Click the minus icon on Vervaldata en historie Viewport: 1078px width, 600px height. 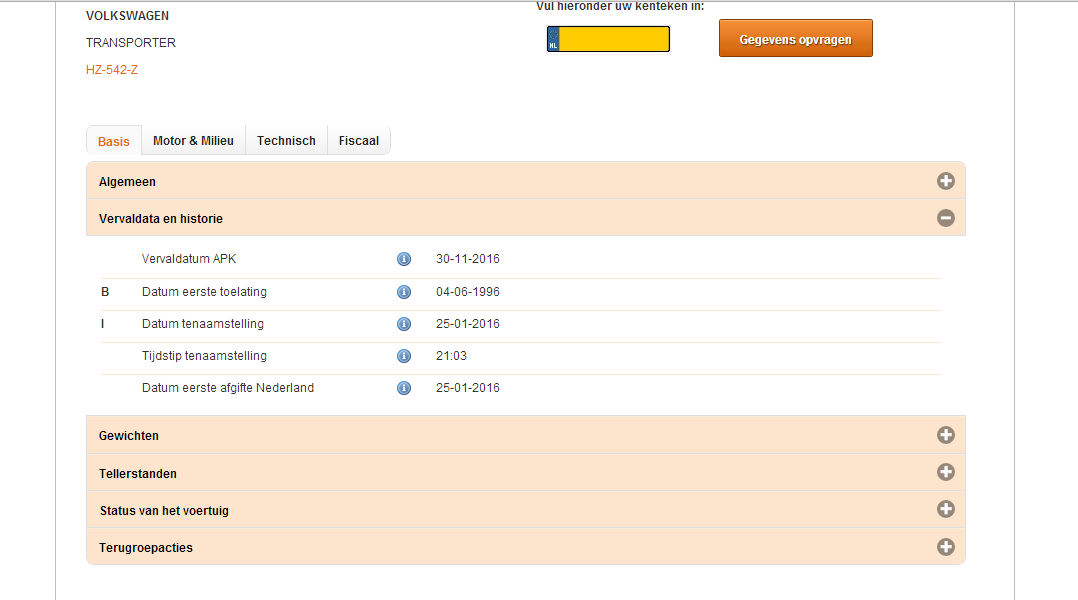945,218
